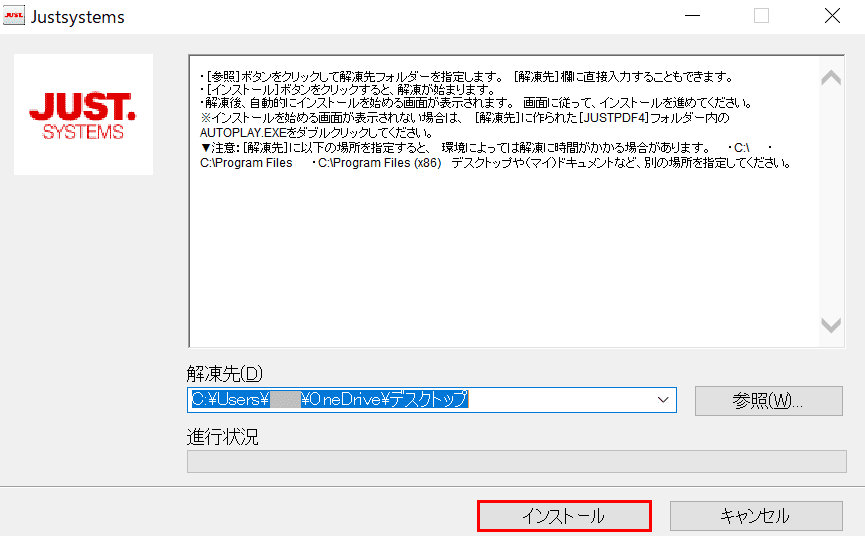Click the キャンセル button
Screen dimensions: 865x536
(x=756, y=516)
